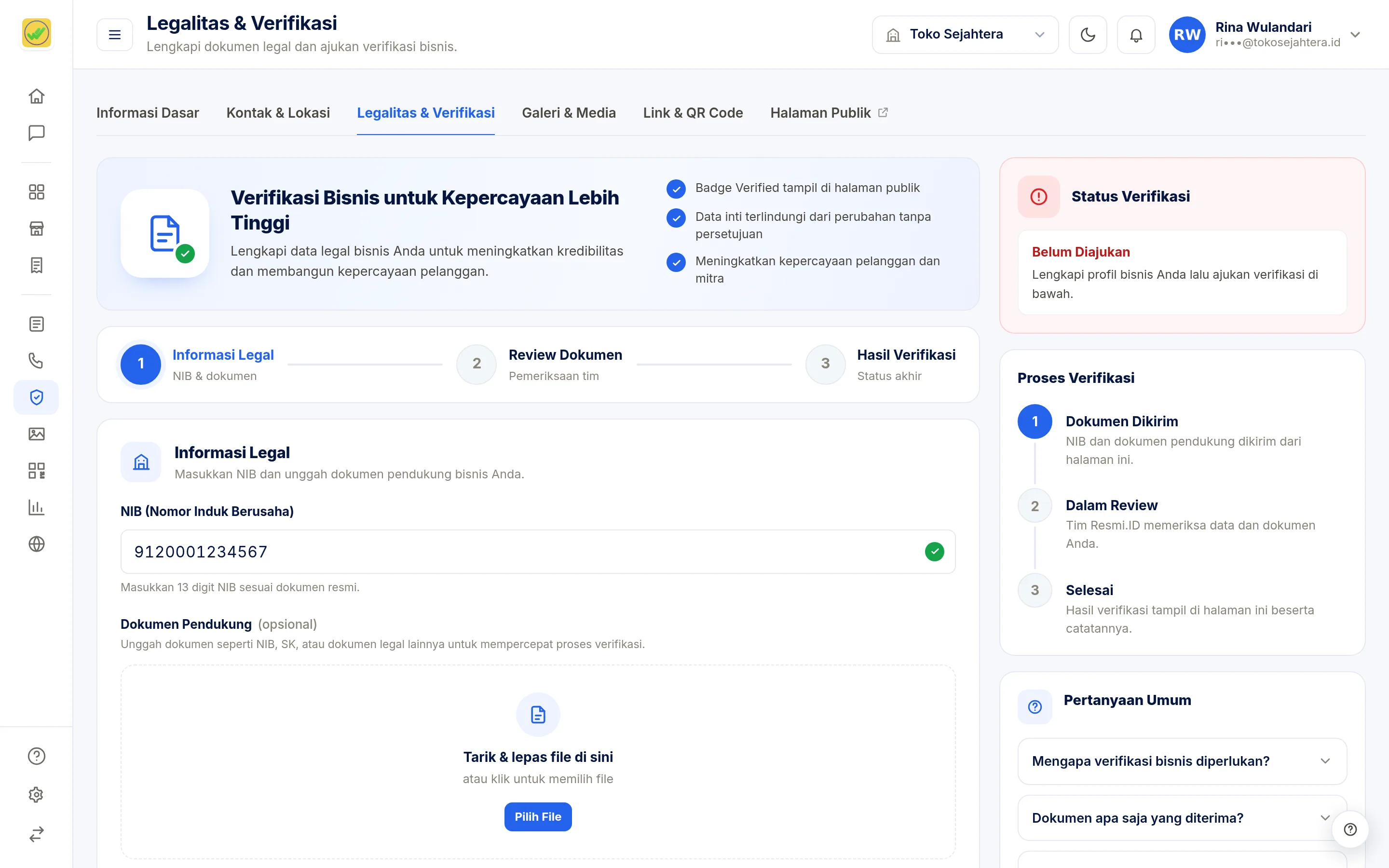Open the phone contact sidebar icon
1389x868 pixels.
click(36, 361)
